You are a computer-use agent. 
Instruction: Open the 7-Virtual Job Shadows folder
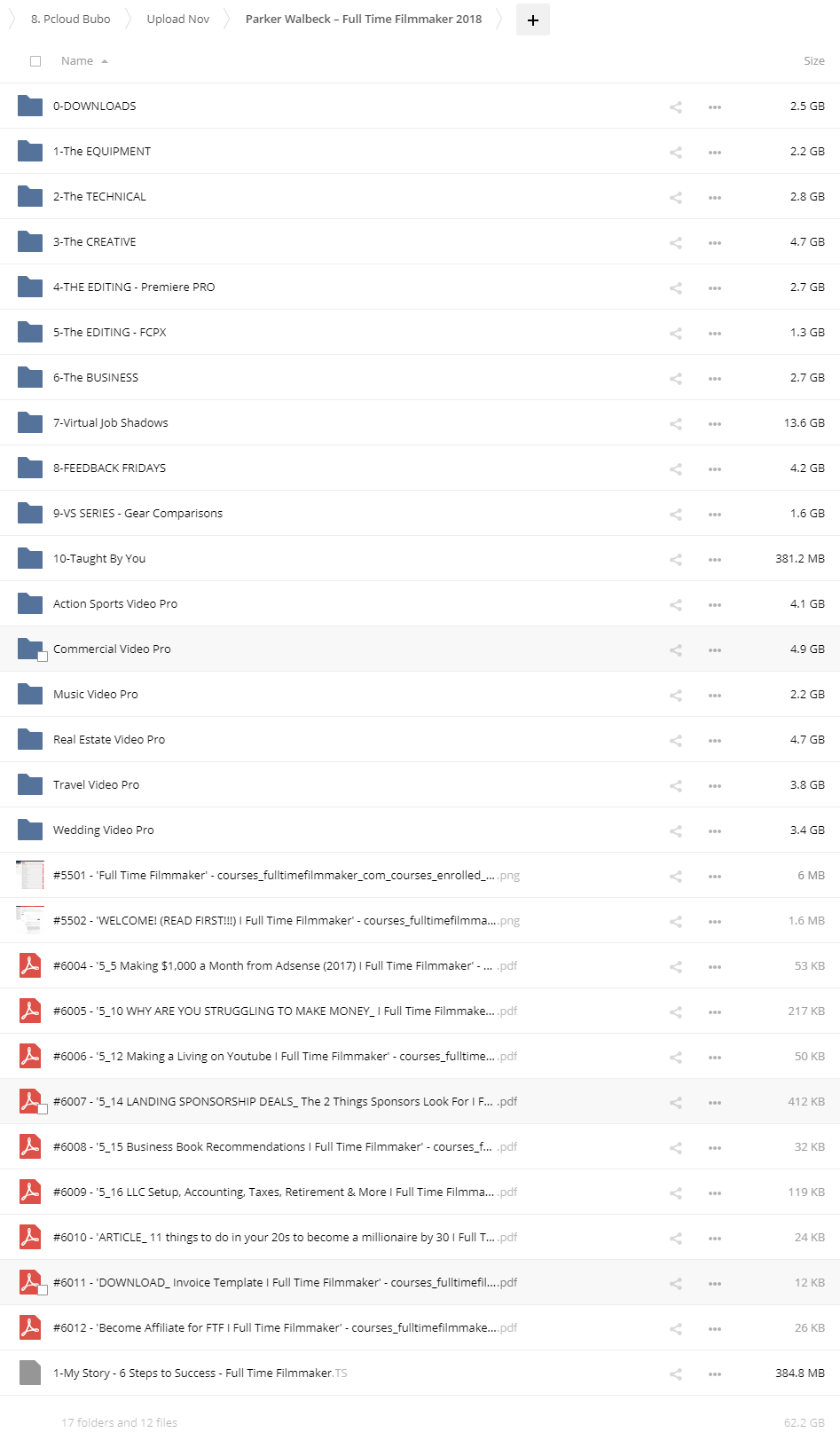click(x=111, y=422)
